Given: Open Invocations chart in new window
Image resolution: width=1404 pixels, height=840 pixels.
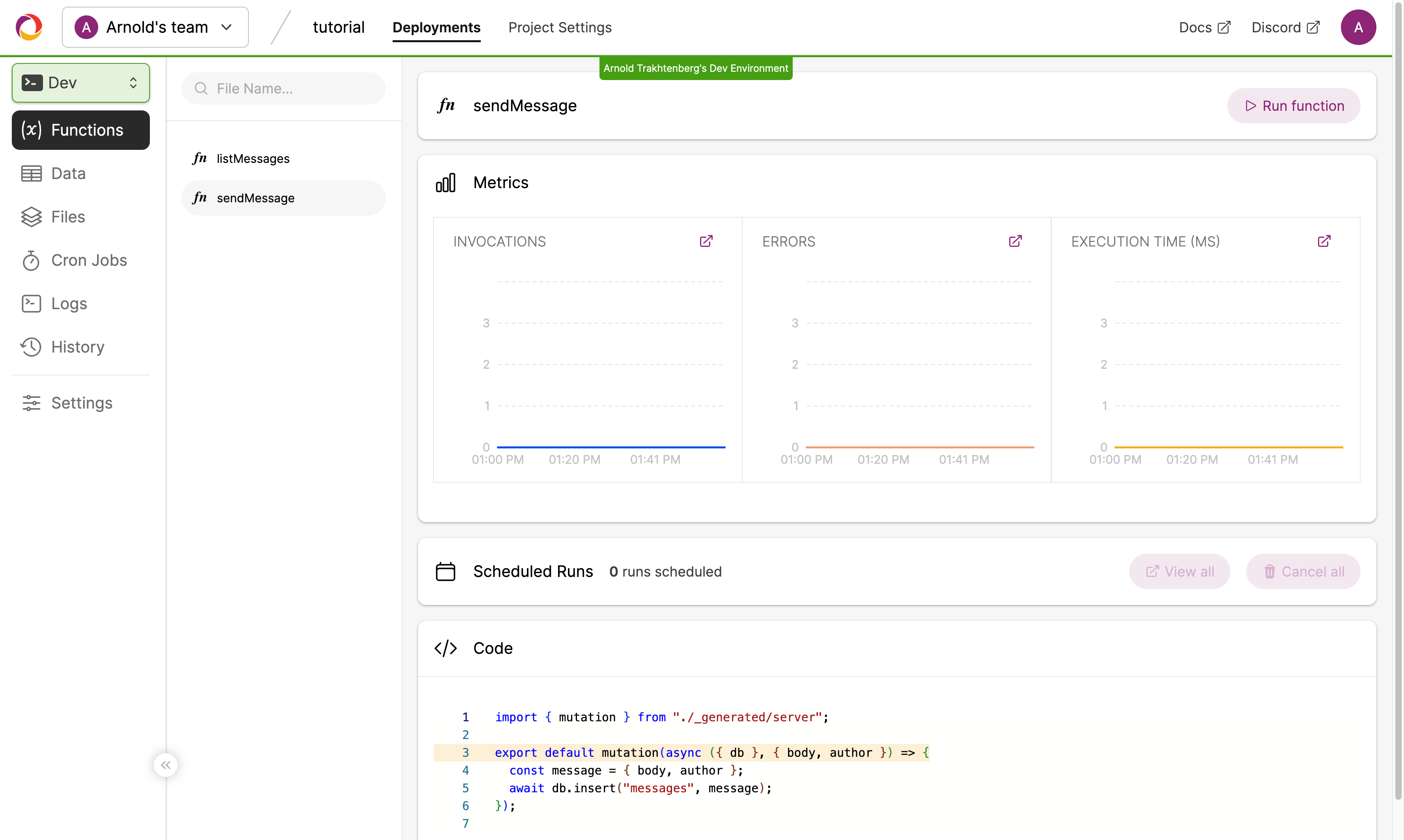Looking at the screenshot, I should pyautogui.click(x=706, y=241).
